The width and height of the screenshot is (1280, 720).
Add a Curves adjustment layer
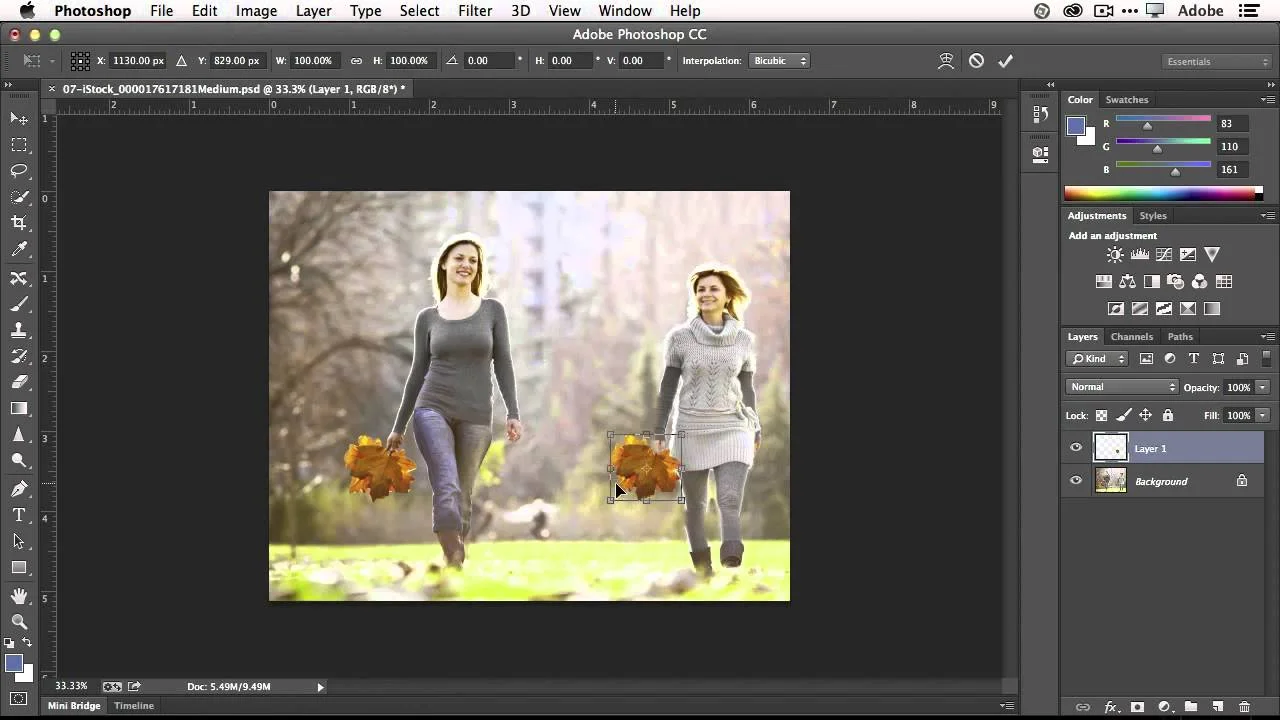(1164, 254)
